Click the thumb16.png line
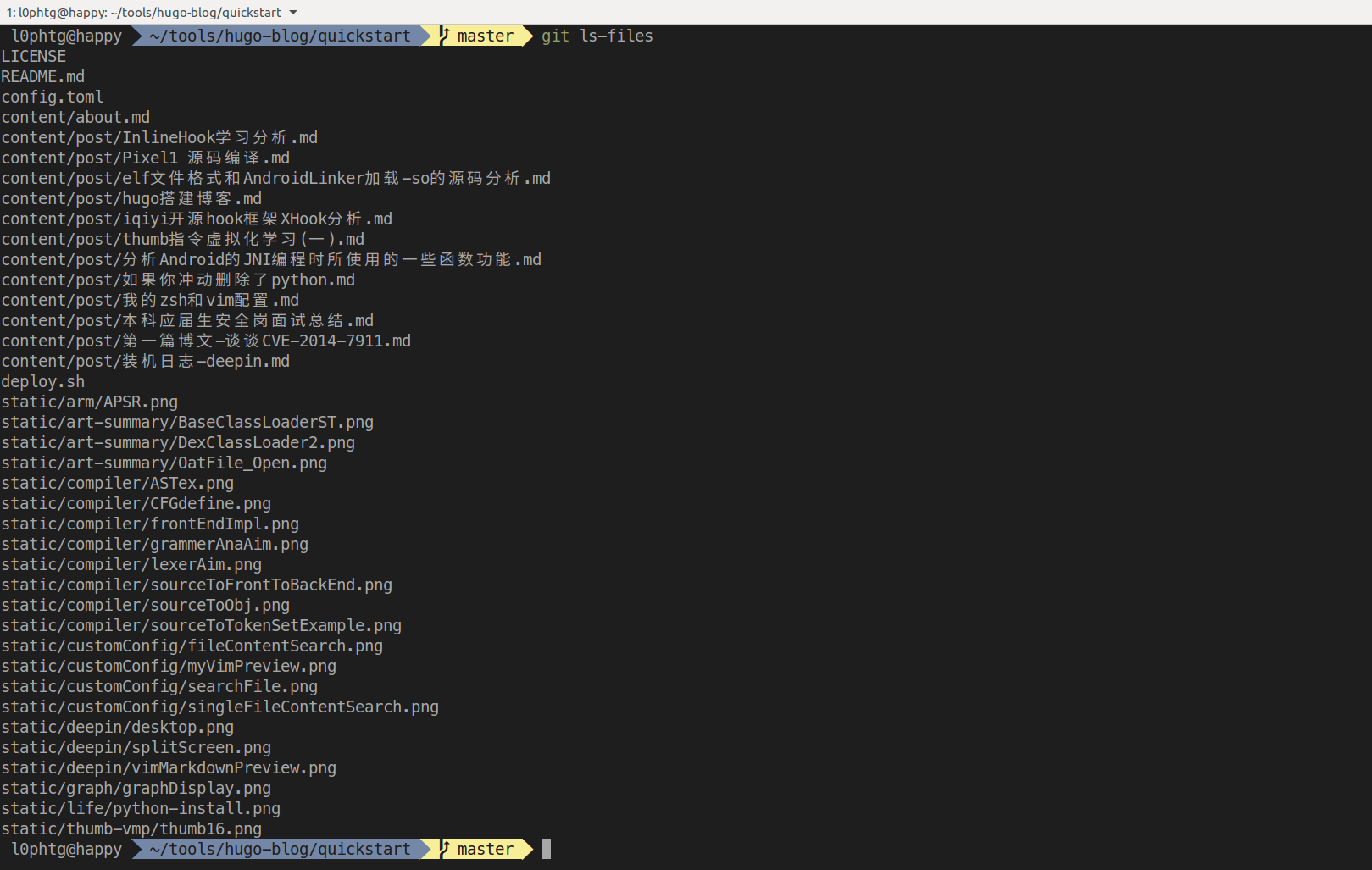 131,828
